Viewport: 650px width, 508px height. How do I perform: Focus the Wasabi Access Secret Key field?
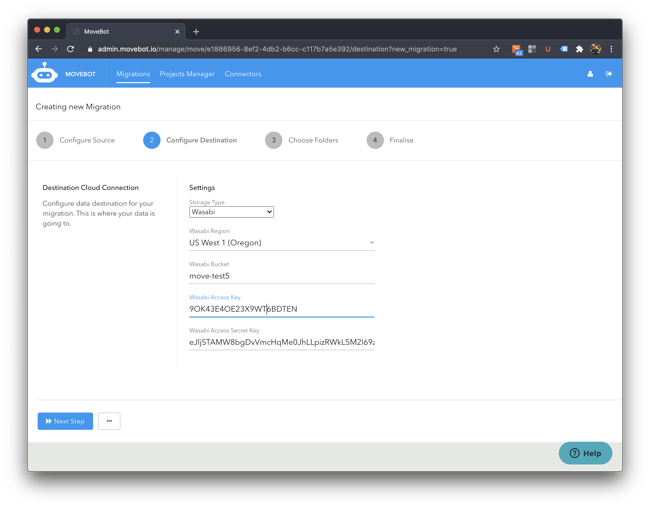pos(281,342)
